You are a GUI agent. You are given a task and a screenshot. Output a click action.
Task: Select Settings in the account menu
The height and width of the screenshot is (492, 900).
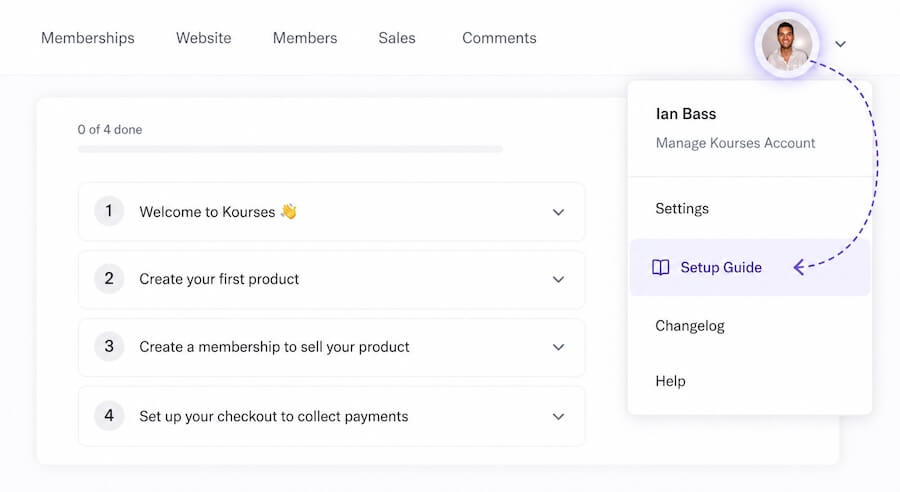[682, 208]
